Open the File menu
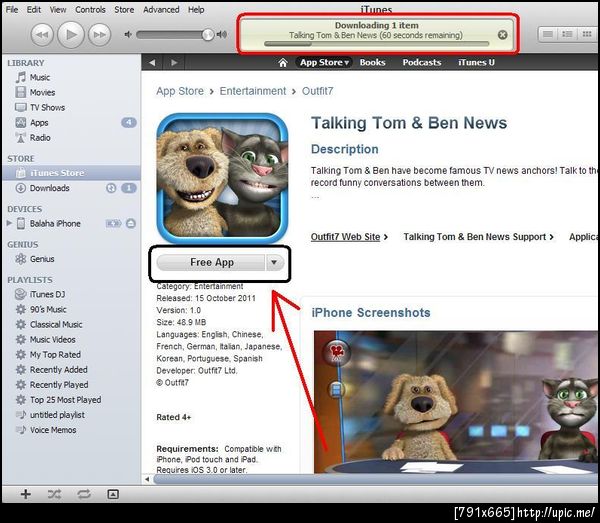600x523 pixels. [x=12, y=10]
